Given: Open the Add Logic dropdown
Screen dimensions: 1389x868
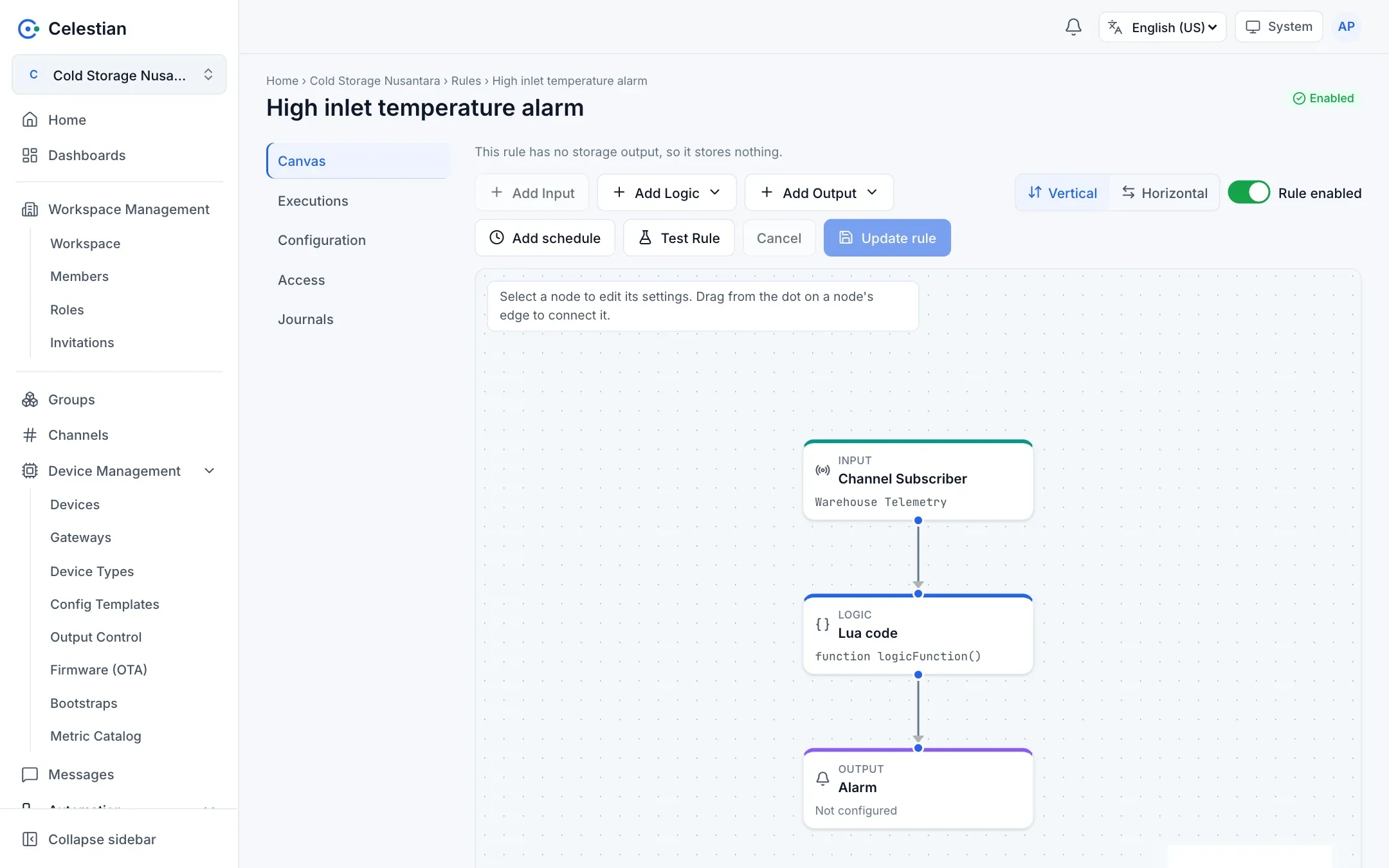Looking at the screenshot, I should coord(667,192).
